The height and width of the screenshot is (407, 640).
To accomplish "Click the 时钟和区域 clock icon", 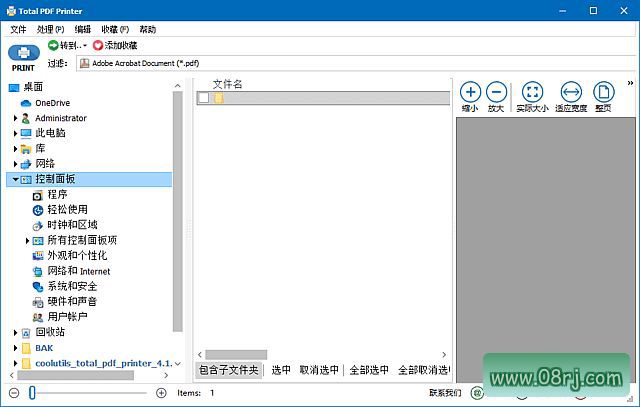I will [x=38, y=225].
